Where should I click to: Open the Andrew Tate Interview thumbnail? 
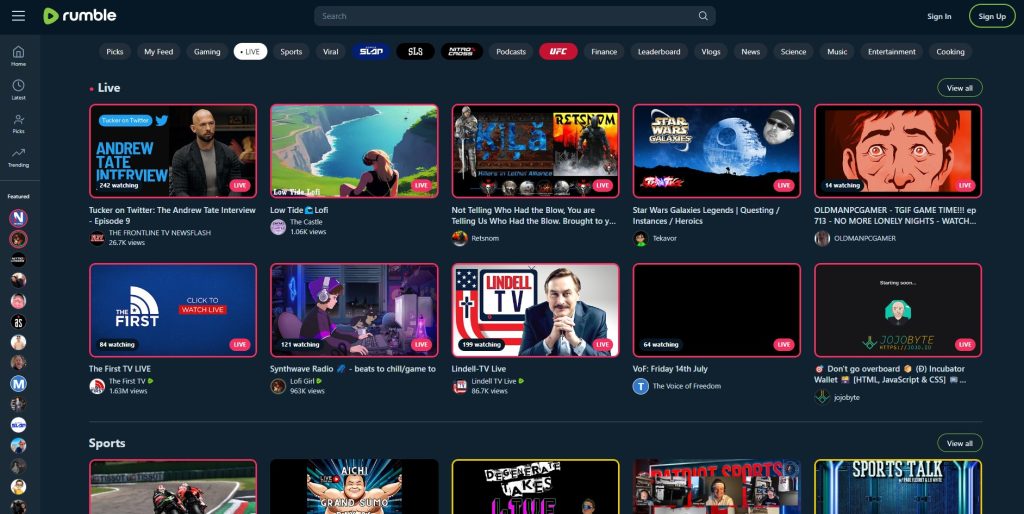click(173, 151)
